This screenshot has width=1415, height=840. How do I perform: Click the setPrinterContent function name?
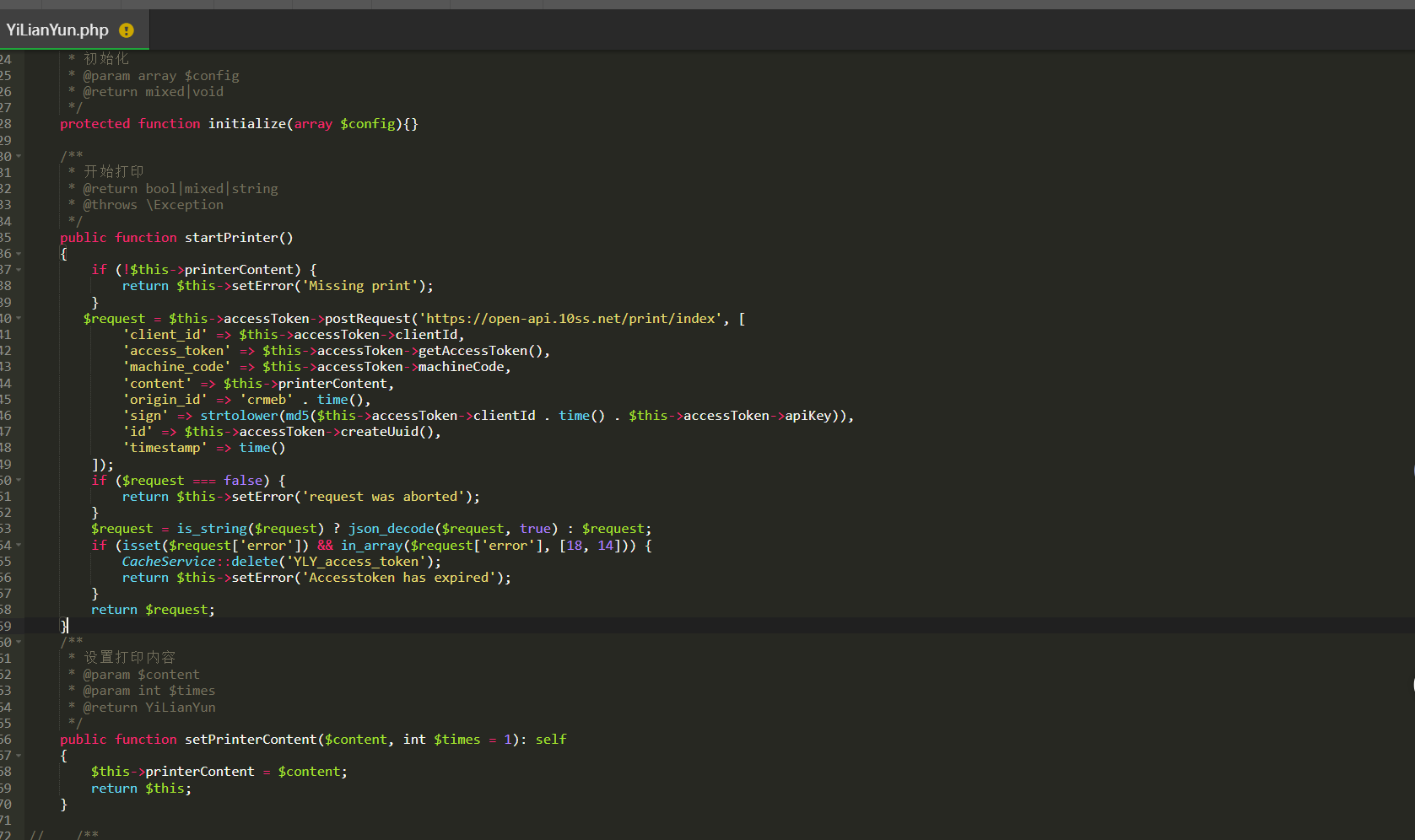pyautogui.click(x=251, y=740)
